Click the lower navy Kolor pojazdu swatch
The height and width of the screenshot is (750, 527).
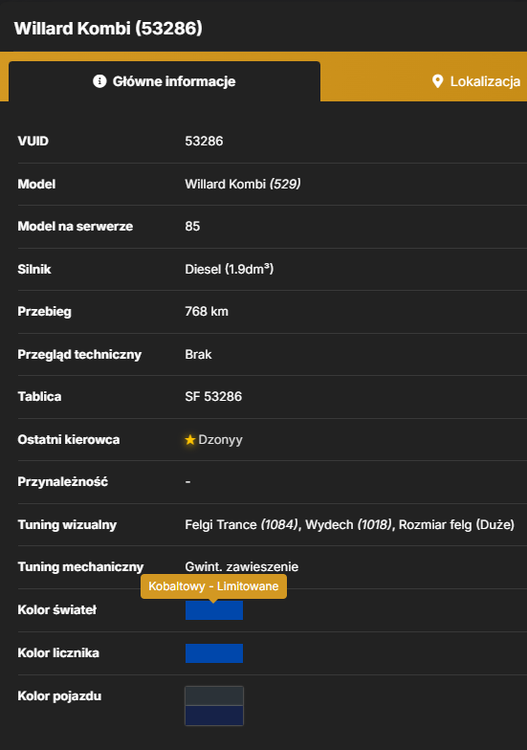tap(214, 716)
